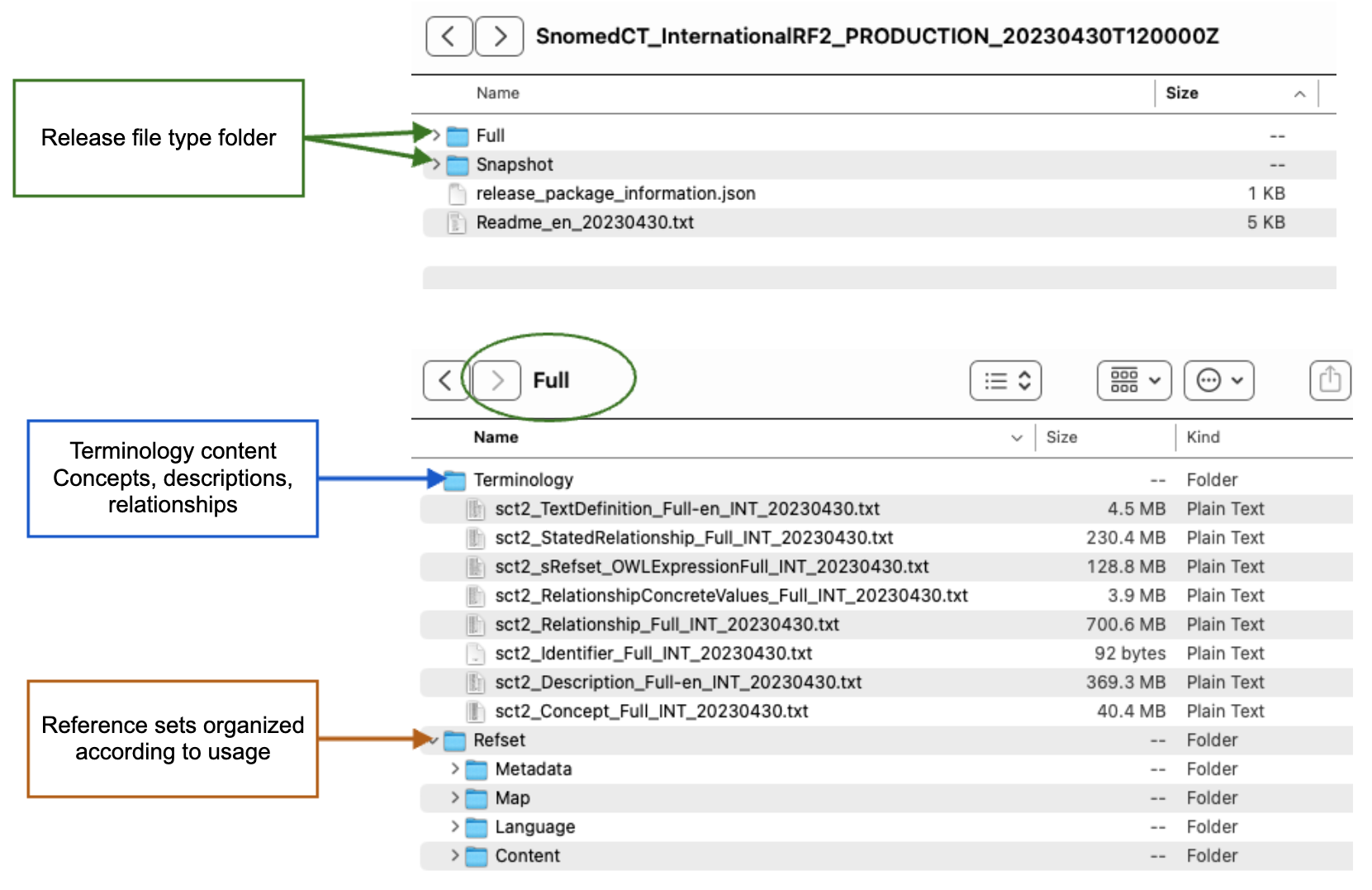Click the forward arrow in the Full window
The height and width of the screenshot is (890, 1372).
pyautogui.click(x=496, y=380)
